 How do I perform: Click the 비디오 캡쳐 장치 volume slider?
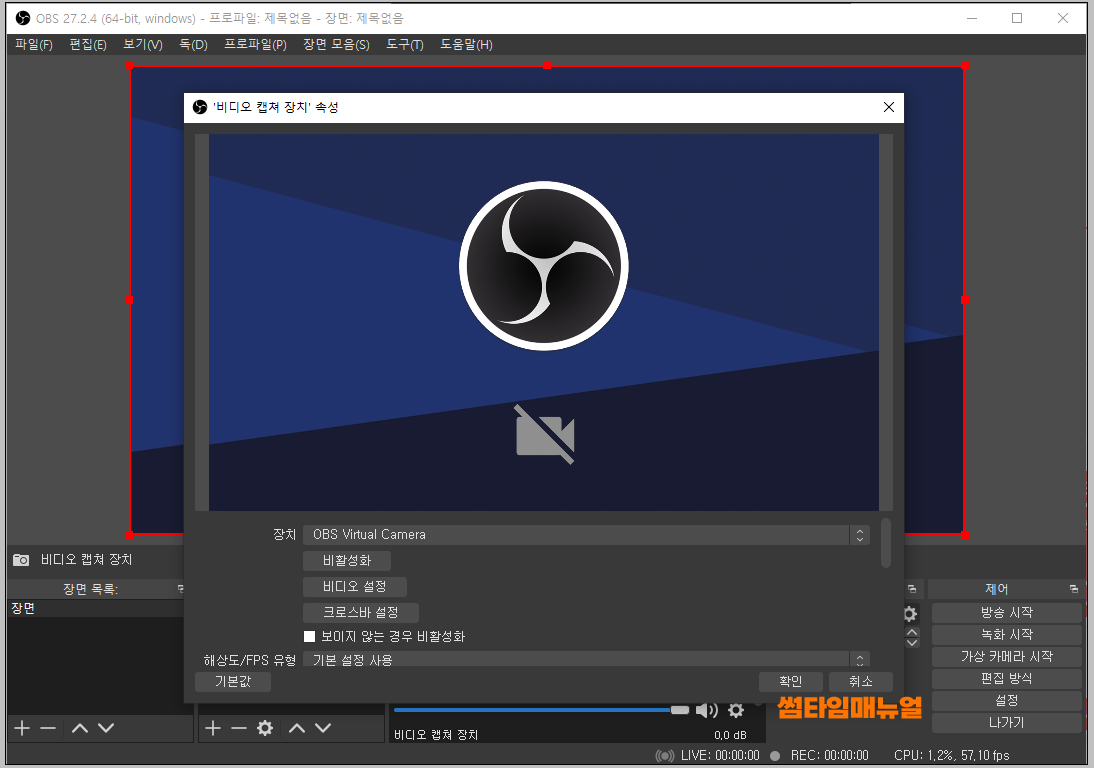pyautogui.click(x=541, y=710)
